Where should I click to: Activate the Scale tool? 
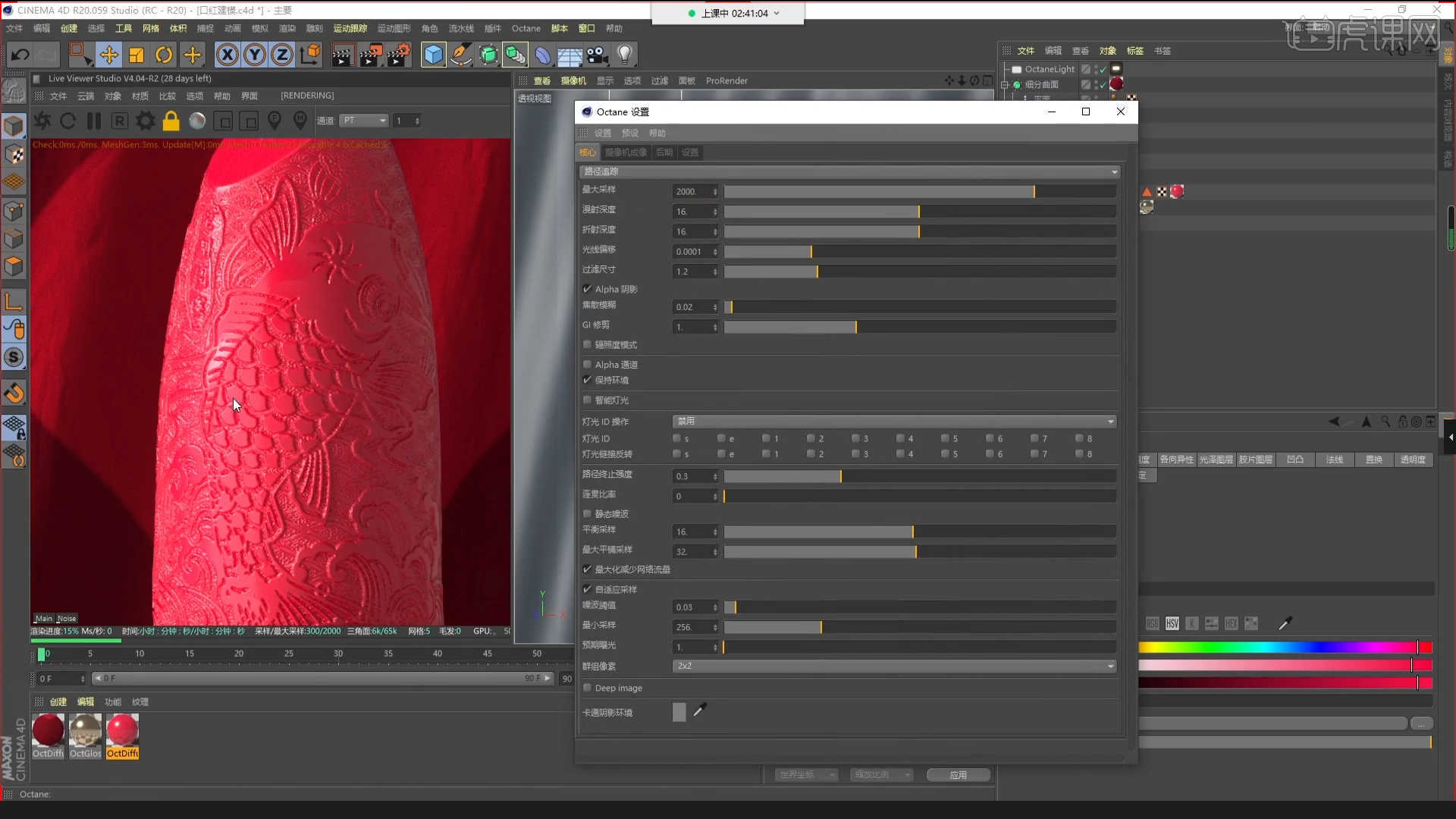click(136, 55)
